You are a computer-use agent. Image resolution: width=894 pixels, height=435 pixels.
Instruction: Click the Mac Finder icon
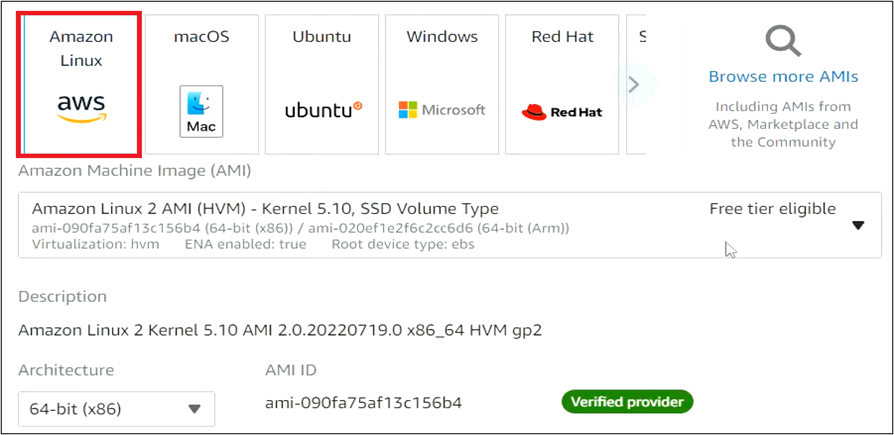click(201, 111)
